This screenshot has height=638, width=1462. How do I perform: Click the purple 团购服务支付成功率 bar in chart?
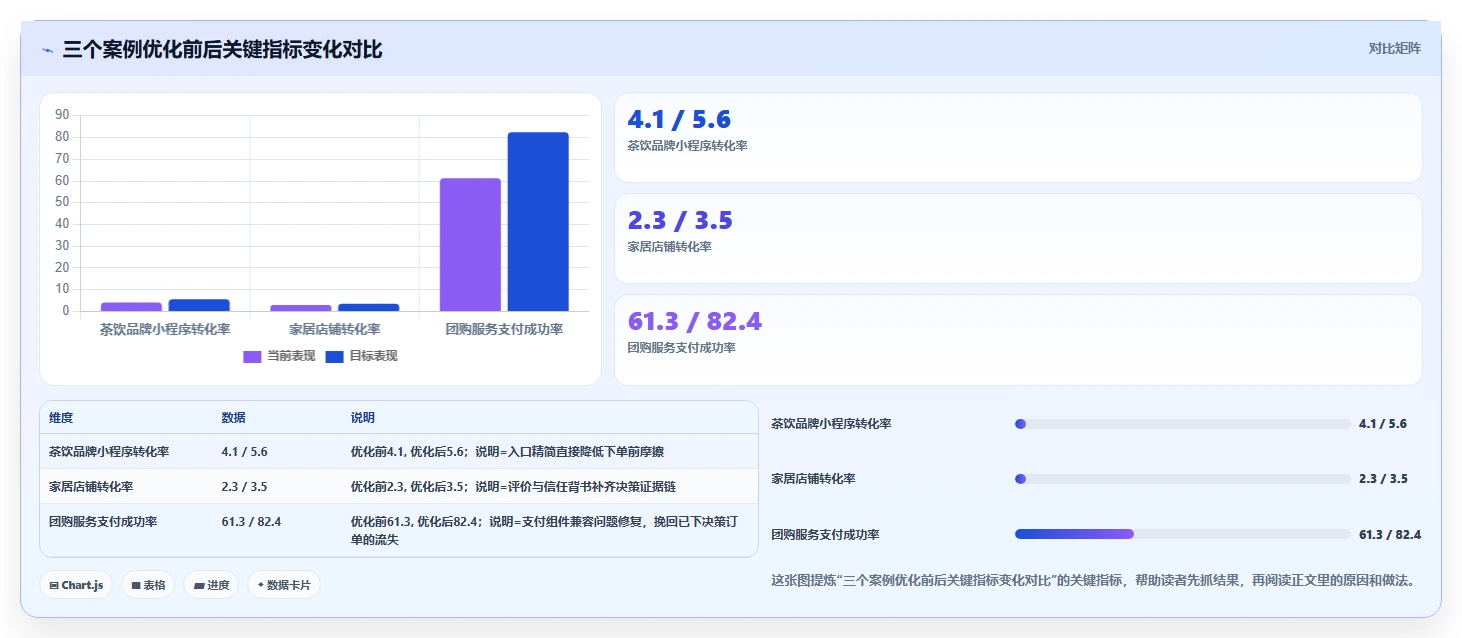[x=470, y=245]
